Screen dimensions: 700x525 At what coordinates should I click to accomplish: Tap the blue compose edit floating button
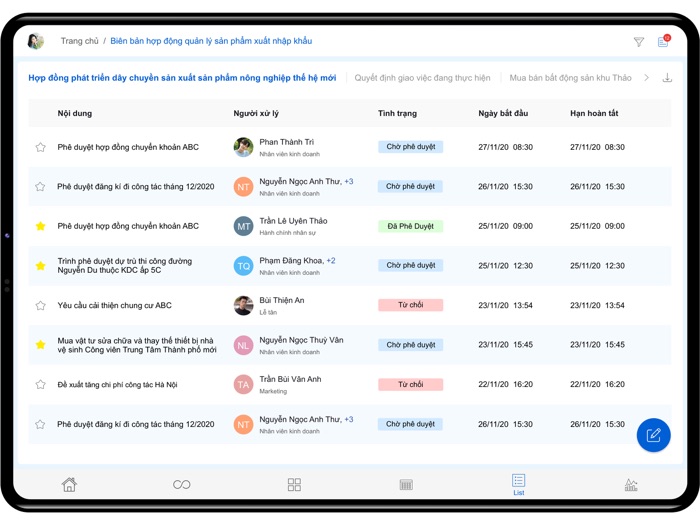(x=654, y=435)
